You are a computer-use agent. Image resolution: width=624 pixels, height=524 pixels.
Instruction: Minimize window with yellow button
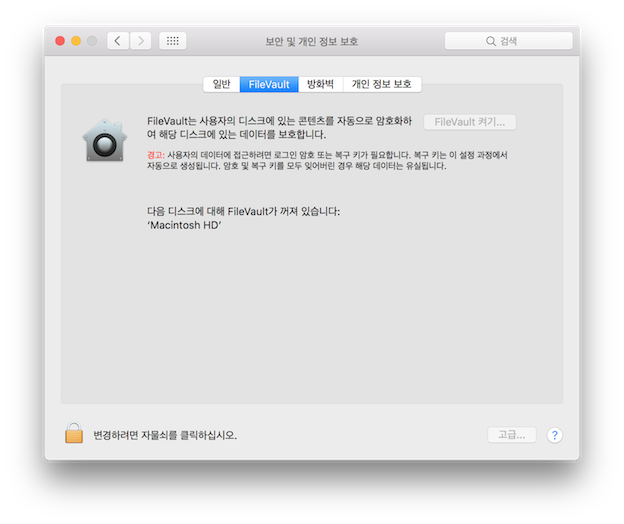76,41
